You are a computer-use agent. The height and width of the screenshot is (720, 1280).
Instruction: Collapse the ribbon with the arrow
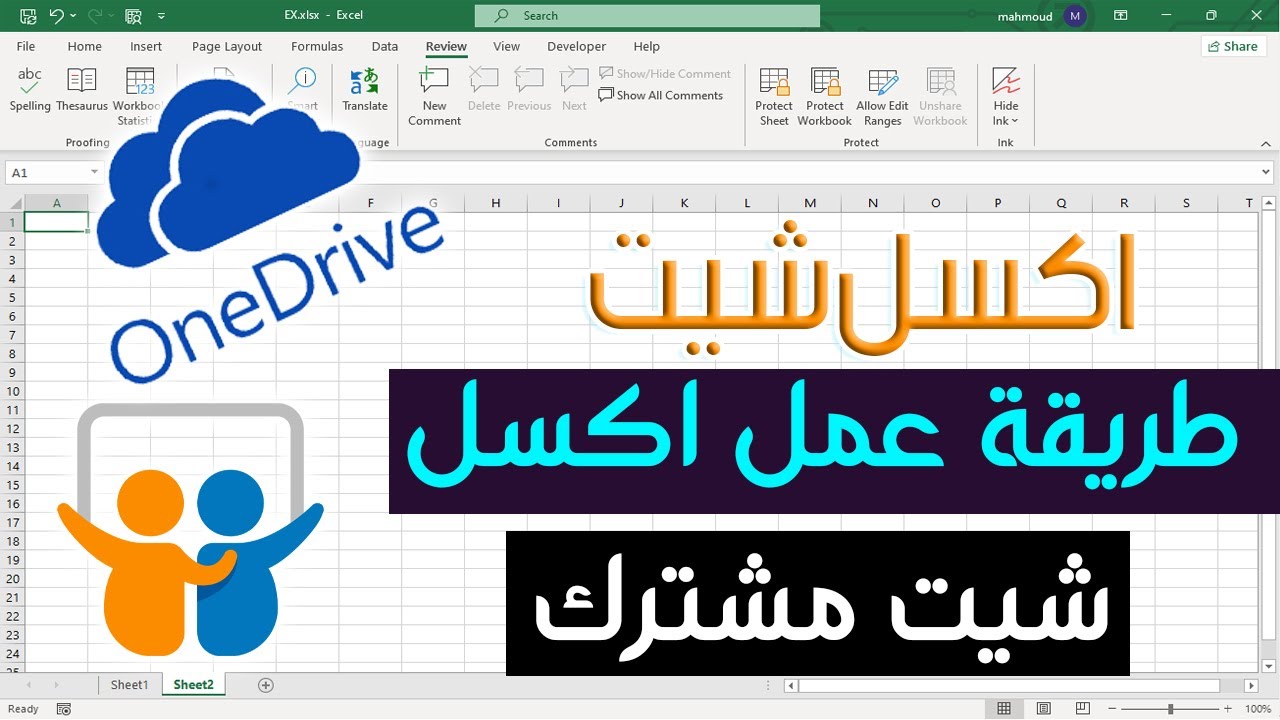(1266, 142)
